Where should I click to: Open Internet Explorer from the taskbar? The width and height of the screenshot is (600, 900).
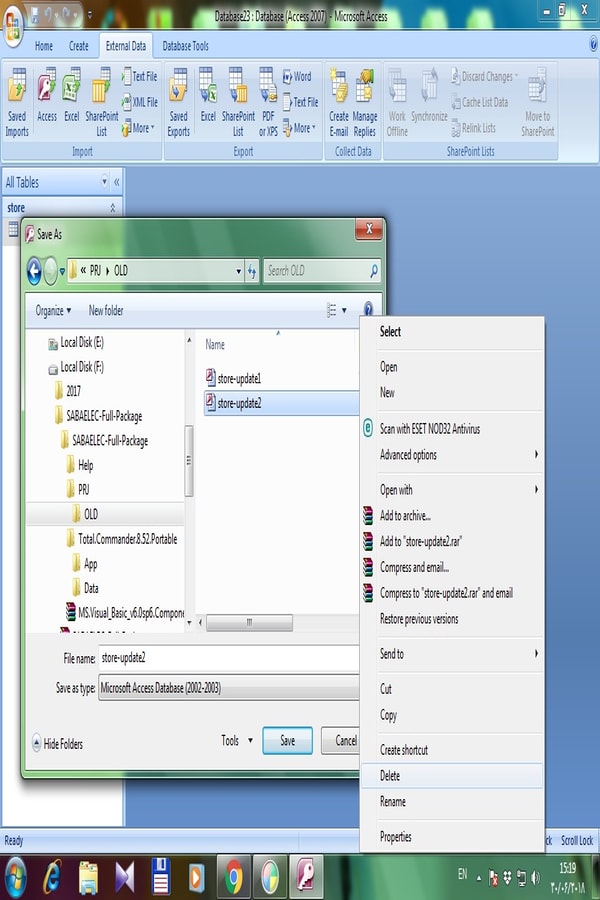pyautogui.click(x=53, y=876)
